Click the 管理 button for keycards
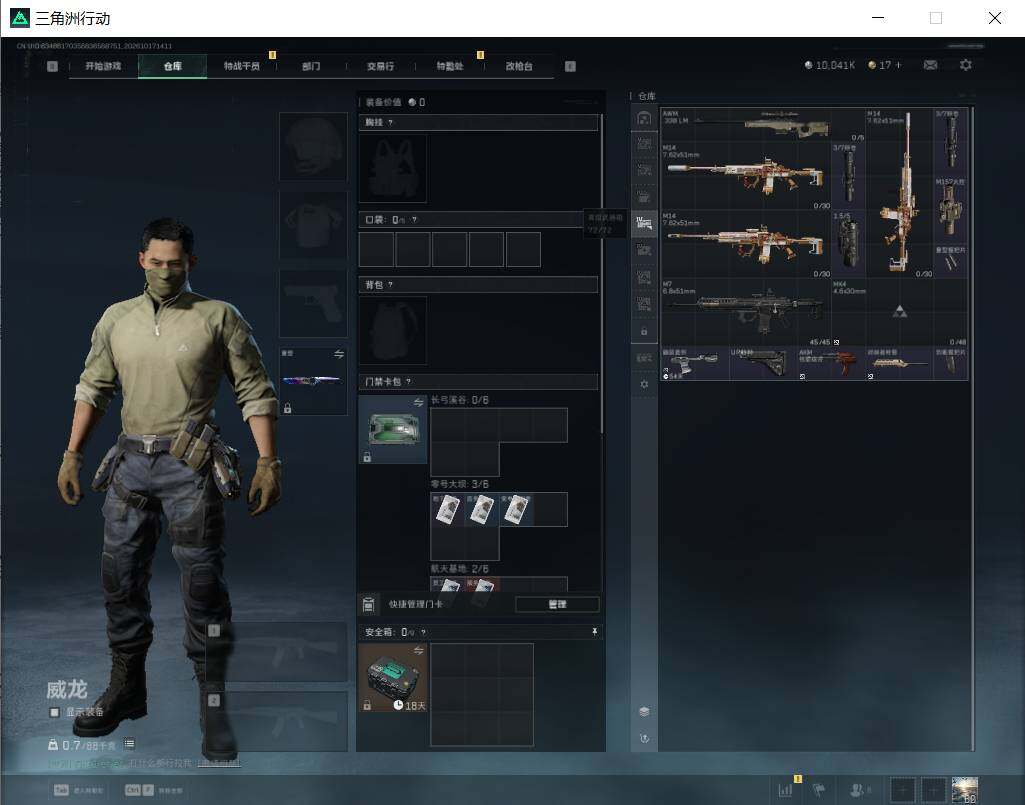The width and height of the screenshot is (1025, 805). (557, 604)
